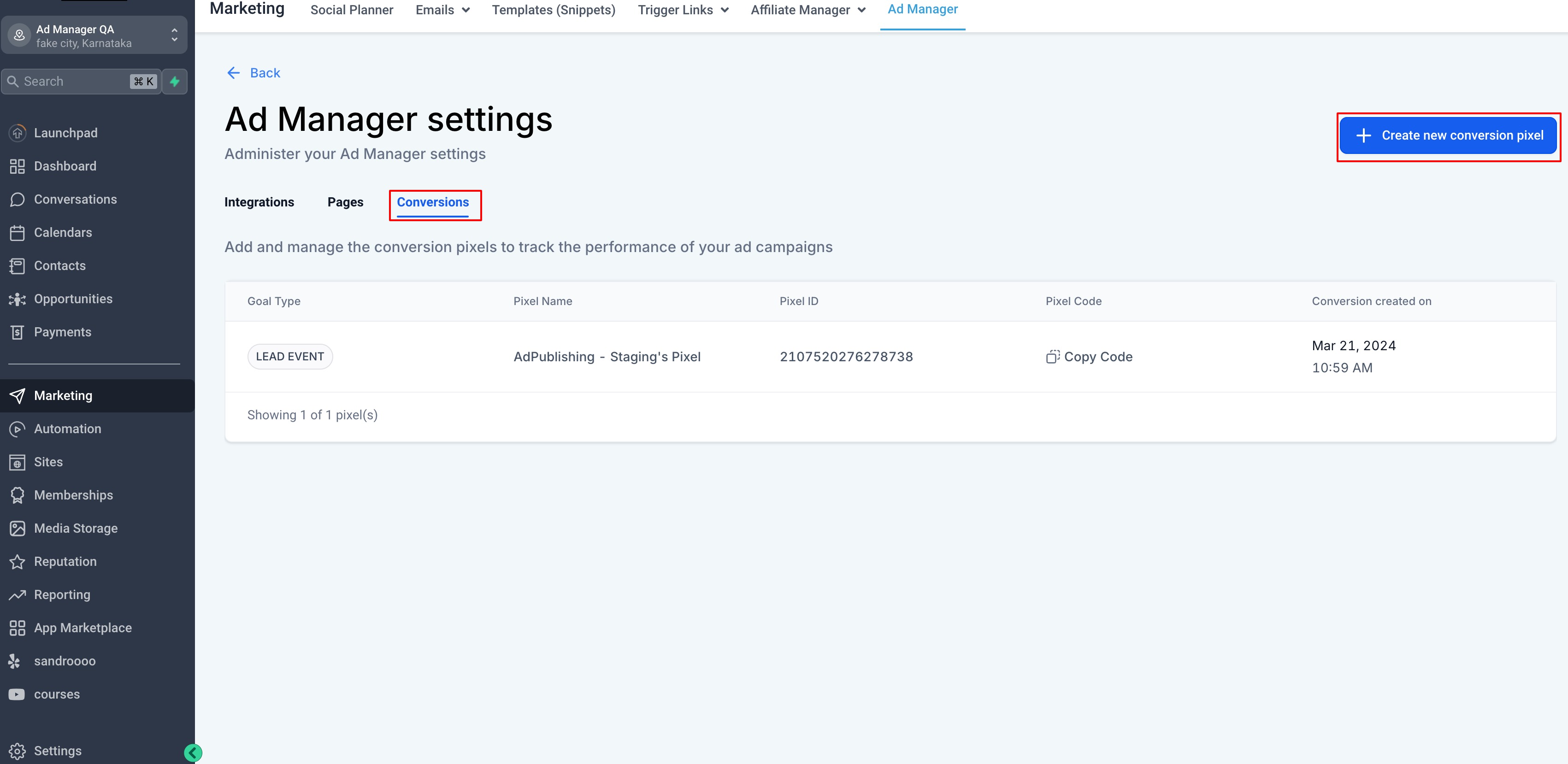The height and width of the screenshot is (764, 1568).
Task: Click the Payments icon in sidebar
Action: pos(18,332)
